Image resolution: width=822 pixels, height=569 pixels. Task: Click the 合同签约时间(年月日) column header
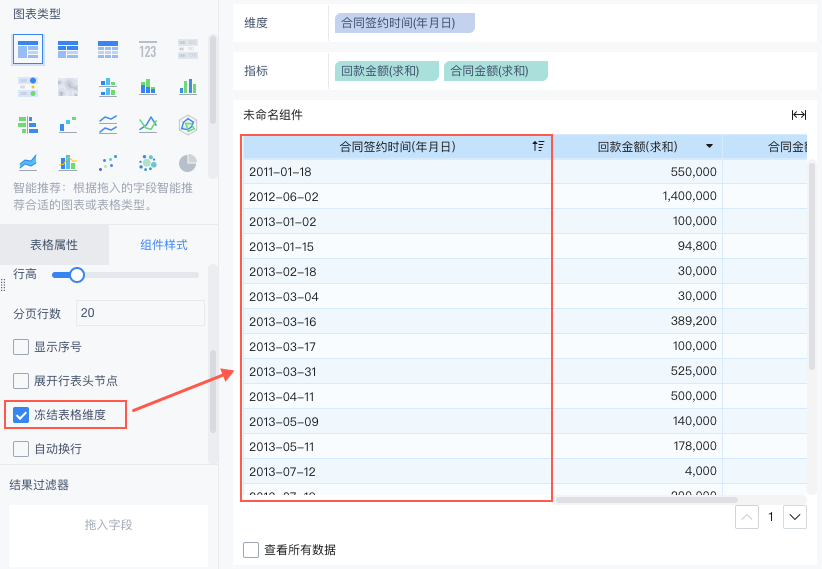click(x=397, y=147)
